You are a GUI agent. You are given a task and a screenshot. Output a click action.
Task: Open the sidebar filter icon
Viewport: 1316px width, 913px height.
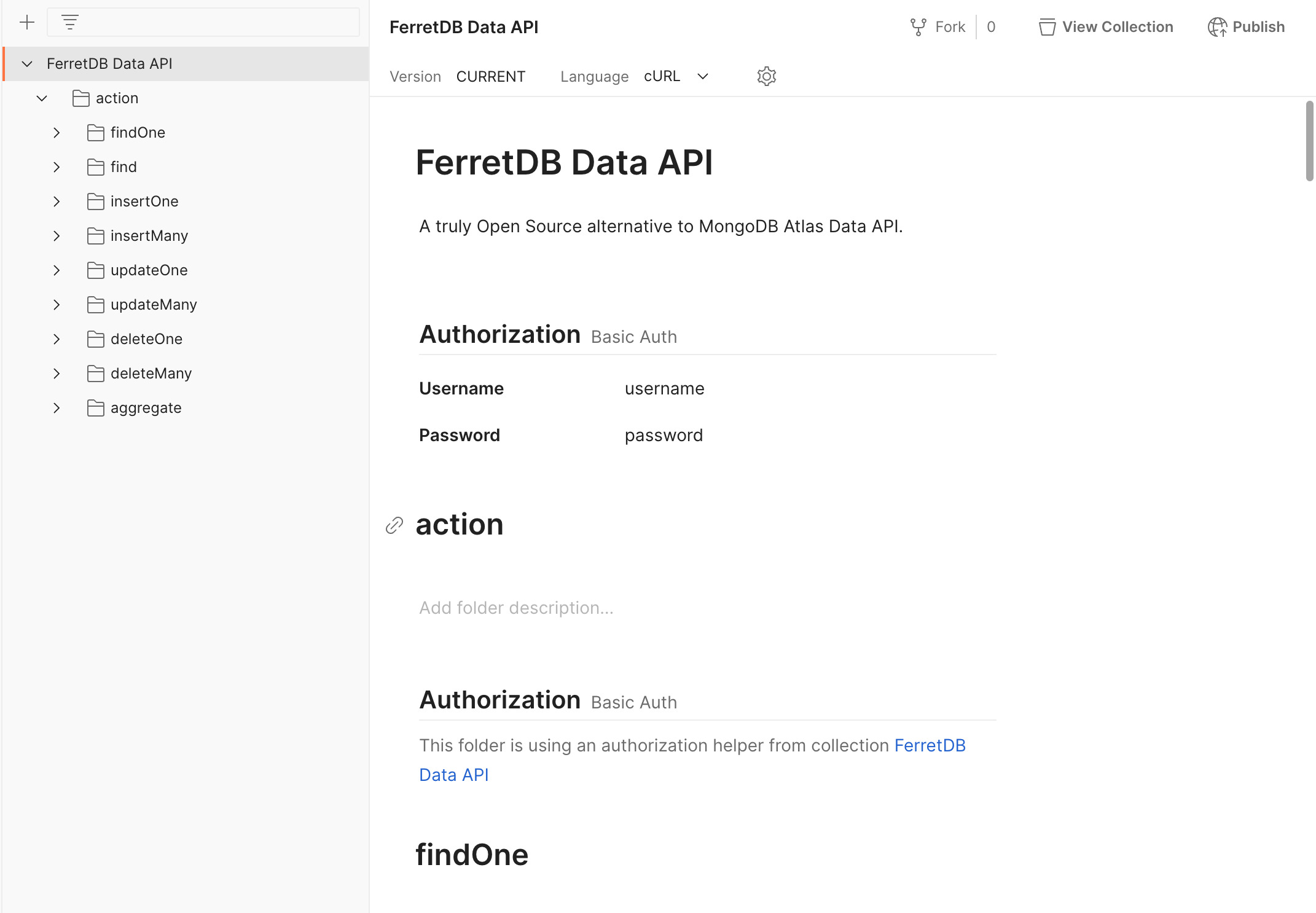coord(71,22)
